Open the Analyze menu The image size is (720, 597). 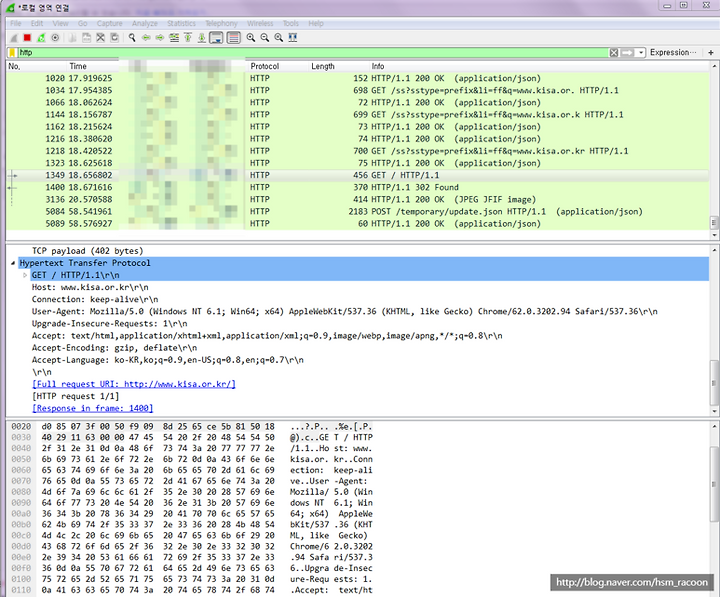(145, 23)
